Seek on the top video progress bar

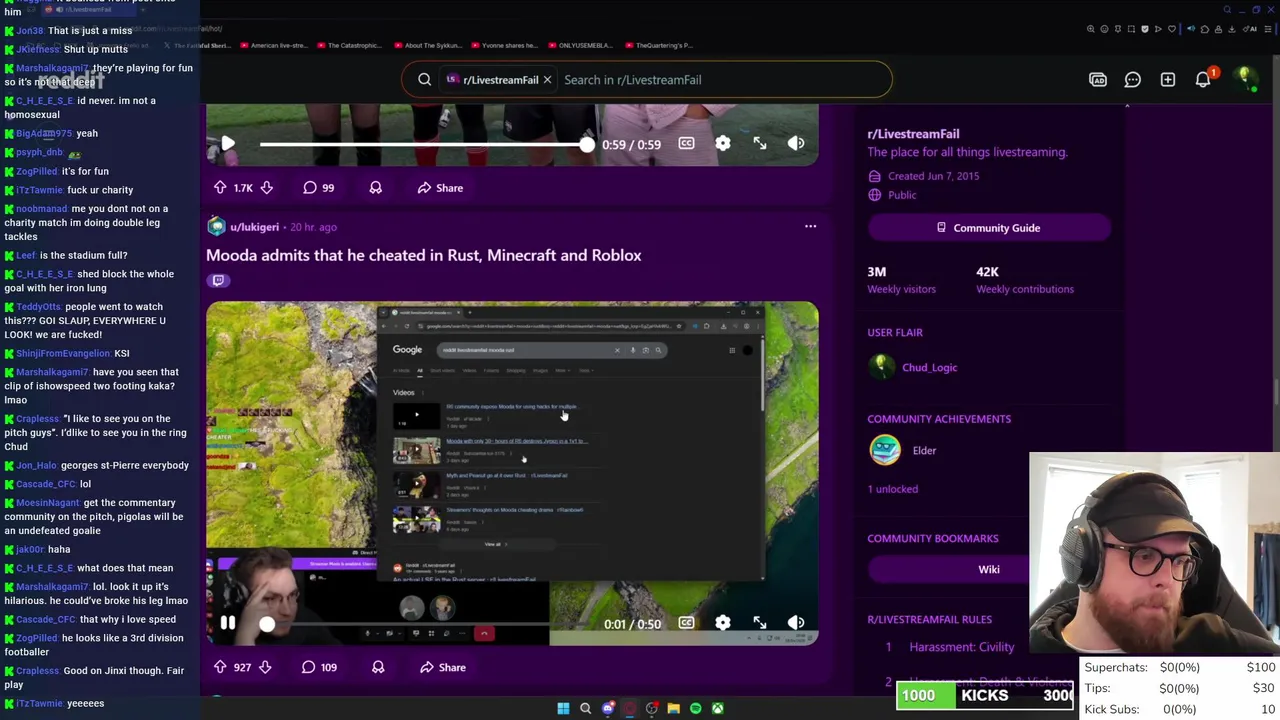(427, 145)
